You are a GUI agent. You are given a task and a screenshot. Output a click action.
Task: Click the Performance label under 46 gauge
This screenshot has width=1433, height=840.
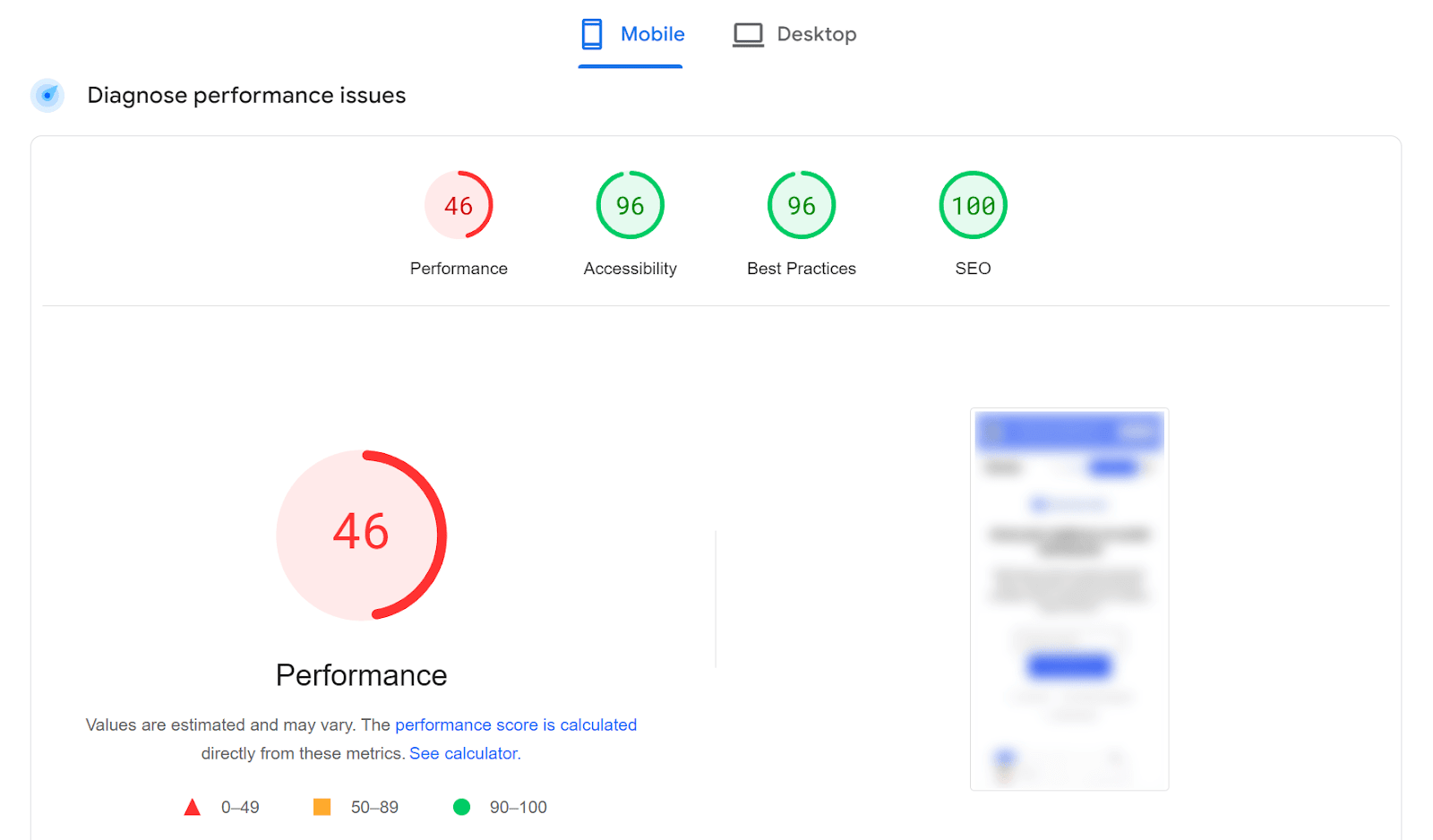tap(459, 269)
